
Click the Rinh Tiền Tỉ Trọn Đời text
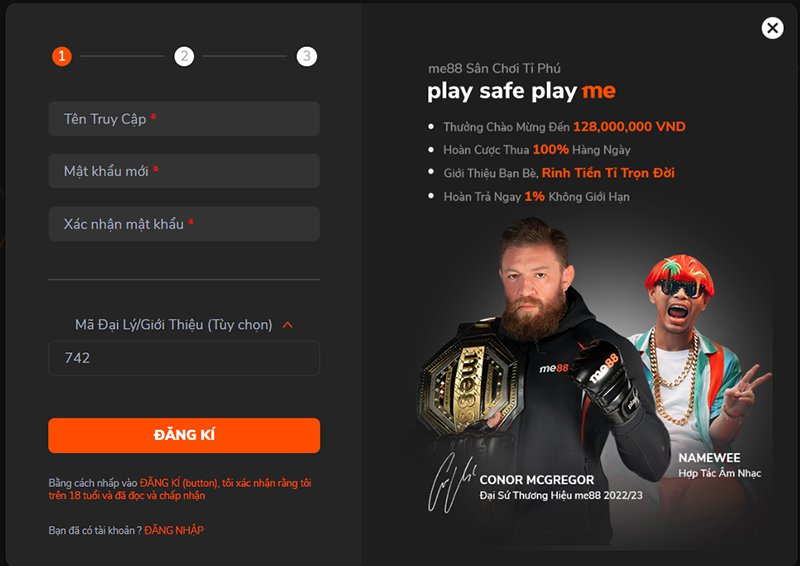608,173
